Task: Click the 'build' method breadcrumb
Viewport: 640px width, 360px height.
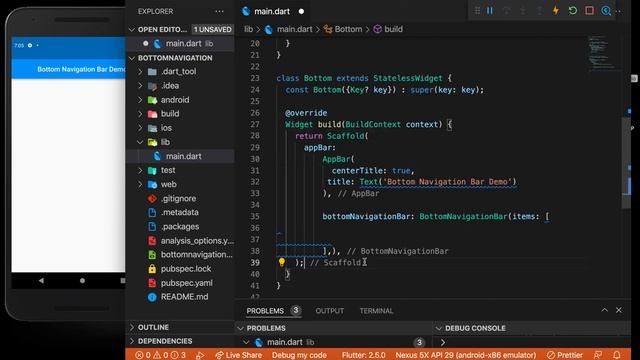Action: [x=388, y=29]
